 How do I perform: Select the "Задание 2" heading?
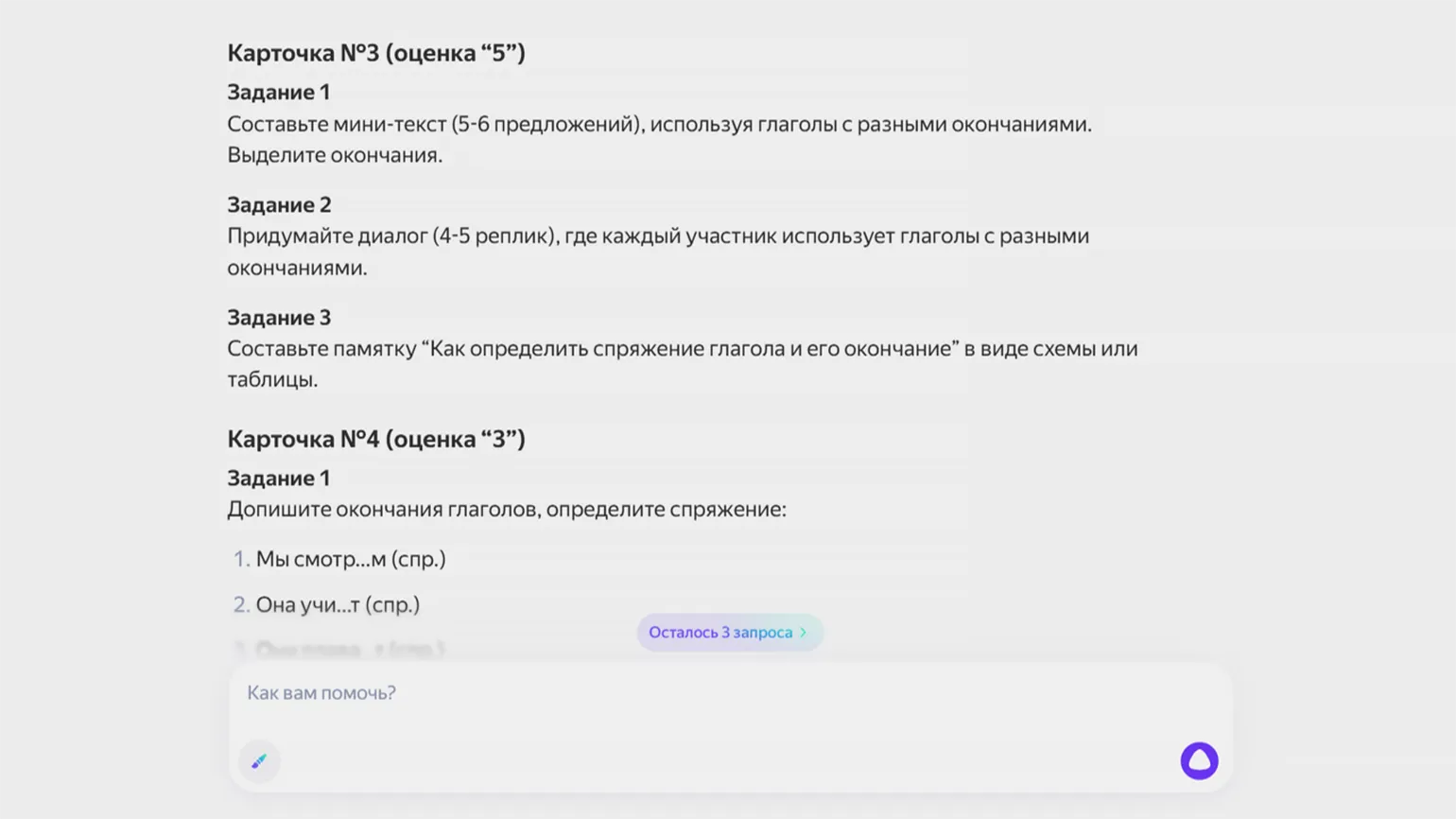(278, 204)
